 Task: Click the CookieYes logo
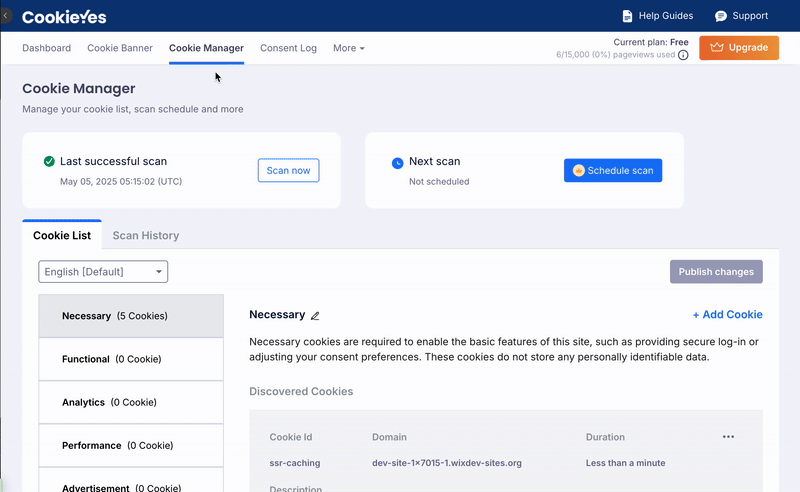[64, 17]
